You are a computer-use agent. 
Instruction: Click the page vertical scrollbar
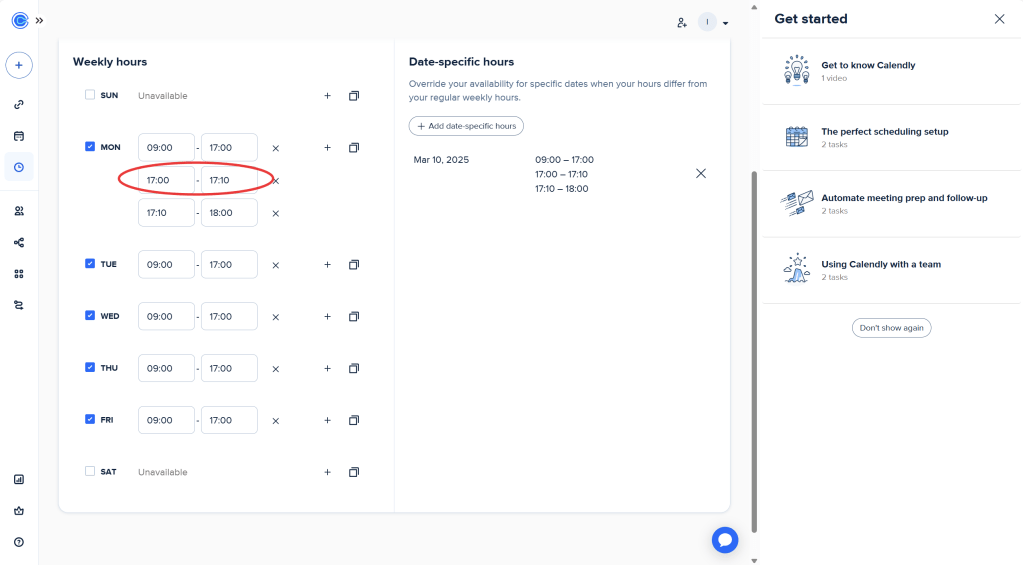coord(755,350)
